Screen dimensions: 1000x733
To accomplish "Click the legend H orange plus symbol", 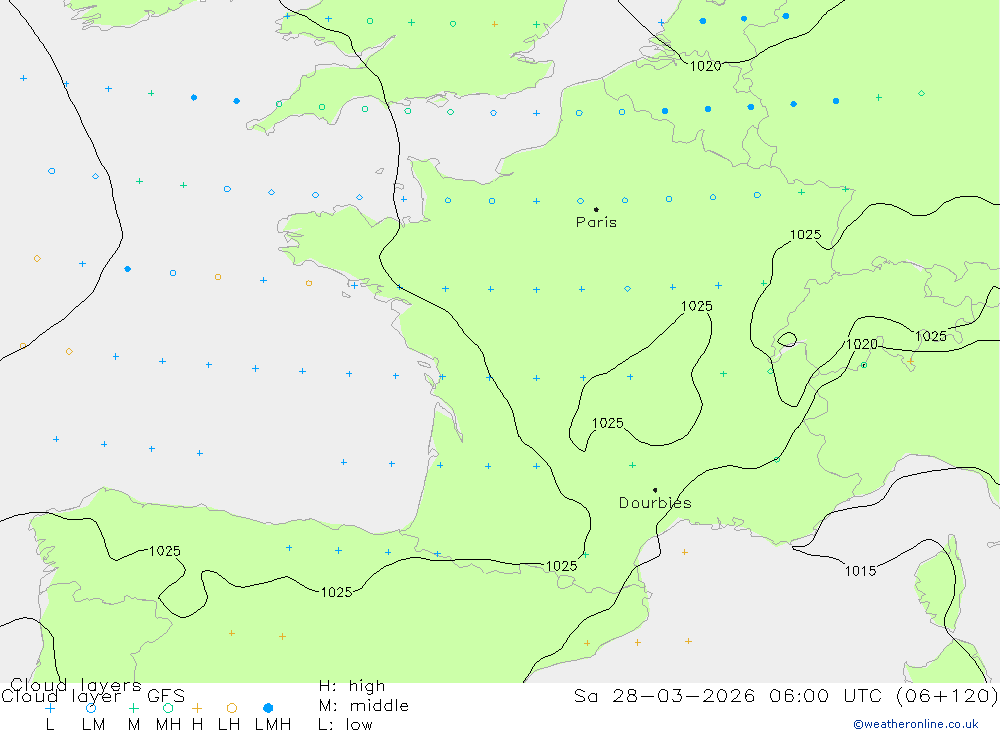I will coord(197,708).
